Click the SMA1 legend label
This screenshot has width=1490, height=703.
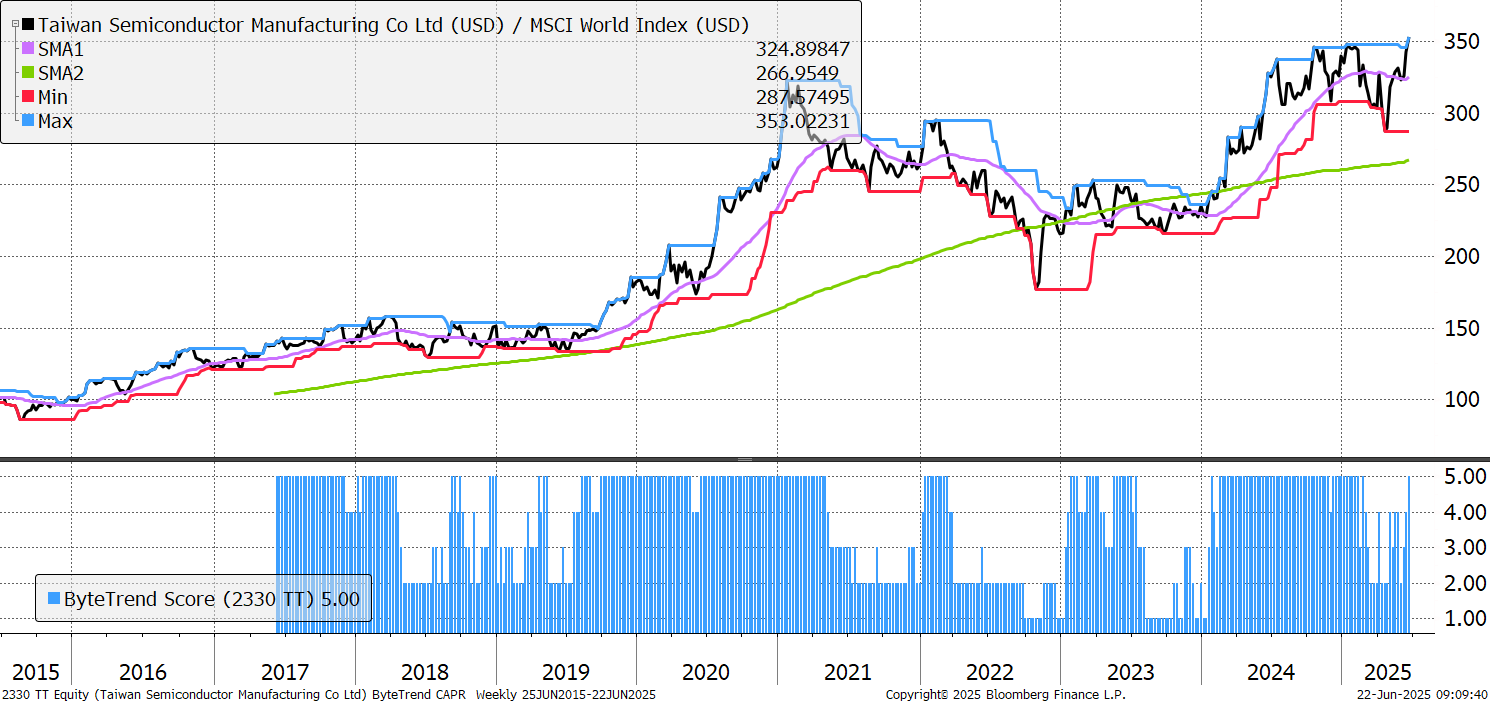tap(63, 49)
